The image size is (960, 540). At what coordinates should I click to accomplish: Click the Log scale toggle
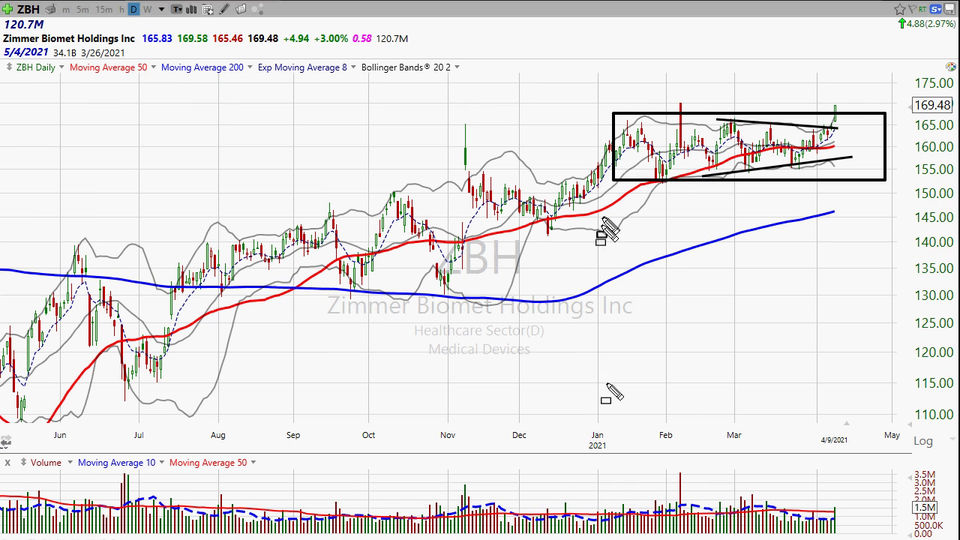pyautogui.click(x=923, y=441)
